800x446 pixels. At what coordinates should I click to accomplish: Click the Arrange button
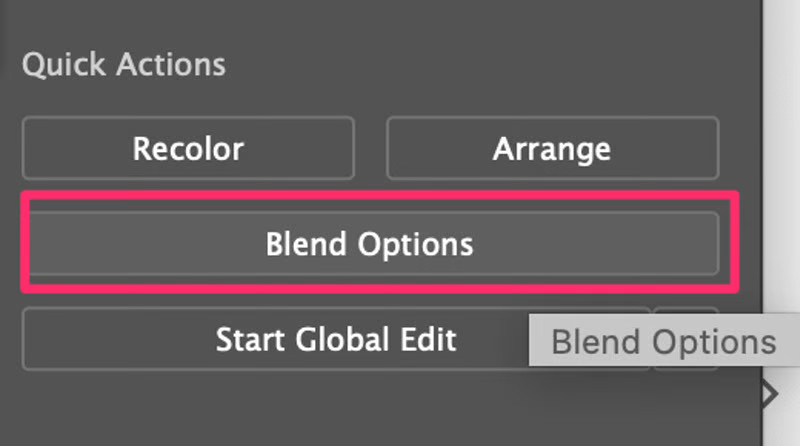(552, 149)
